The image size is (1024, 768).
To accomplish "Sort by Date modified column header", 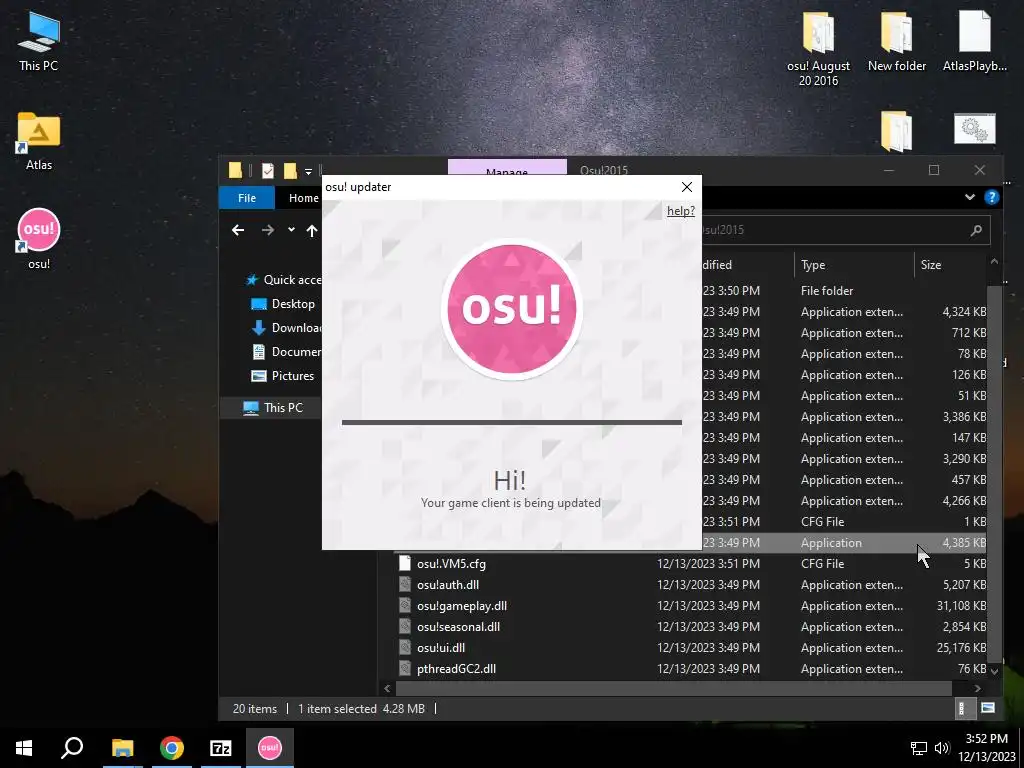I will tap(748, 264).
